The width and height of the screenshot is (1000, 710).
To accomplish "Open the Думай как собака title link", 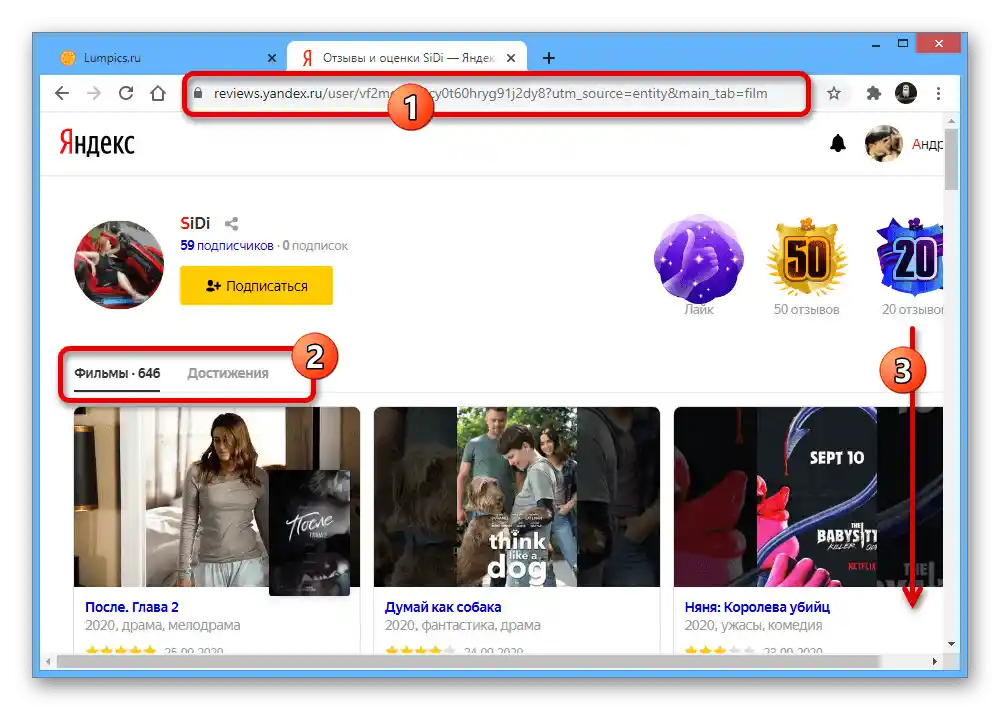I will coord(443,607).
